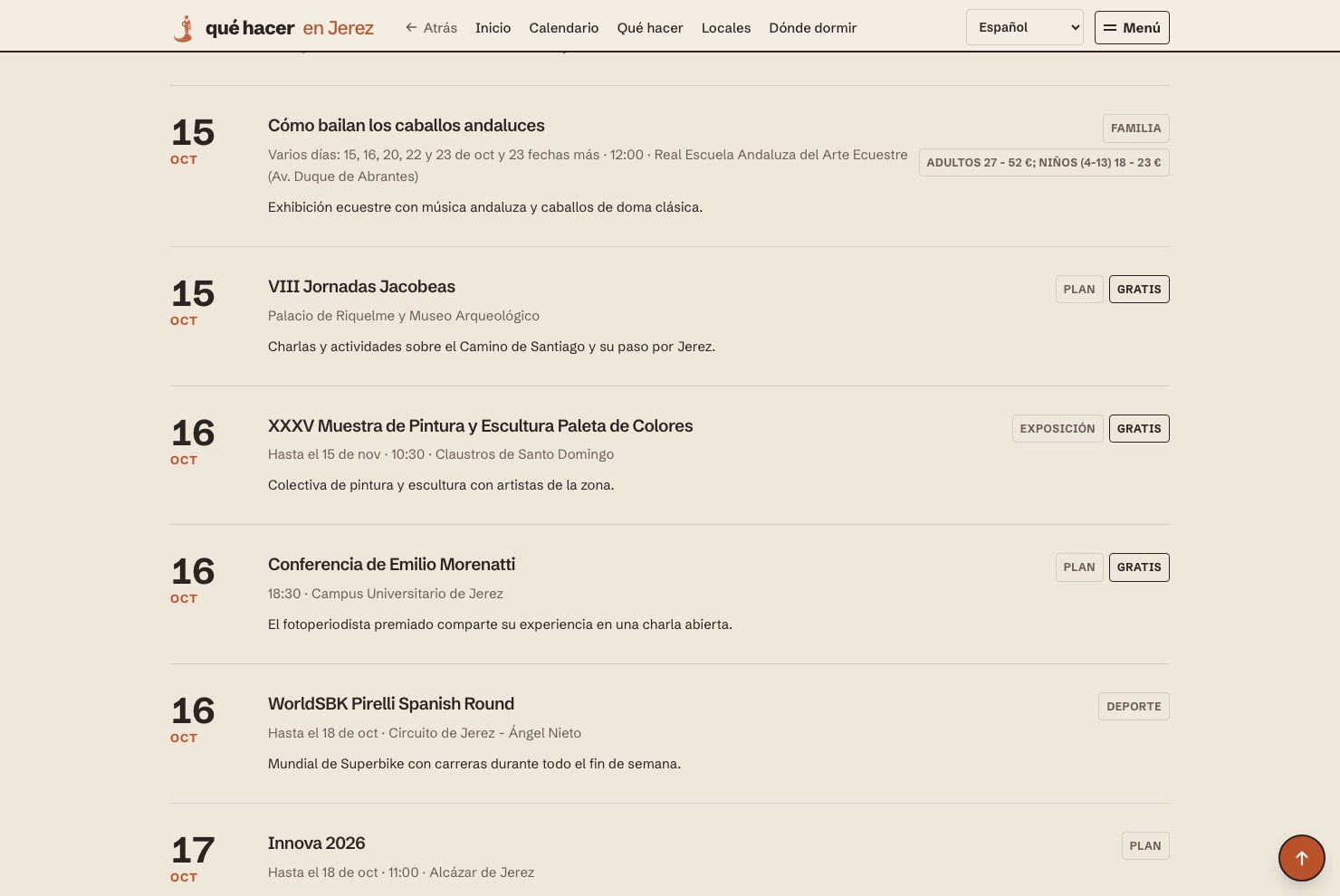1340x896 pixels.
Task: Click the FAMILIA tag
Action: (x=1136, y=129)
